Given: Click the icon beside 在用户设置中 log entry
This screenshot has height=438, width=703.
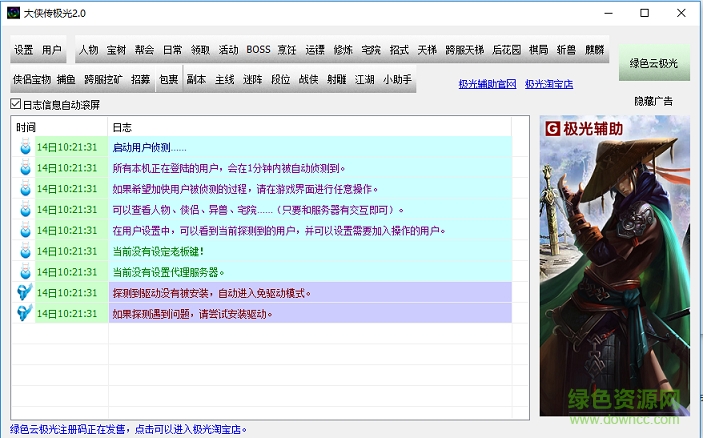Looking at the screenshot, I should click(24, 230).
